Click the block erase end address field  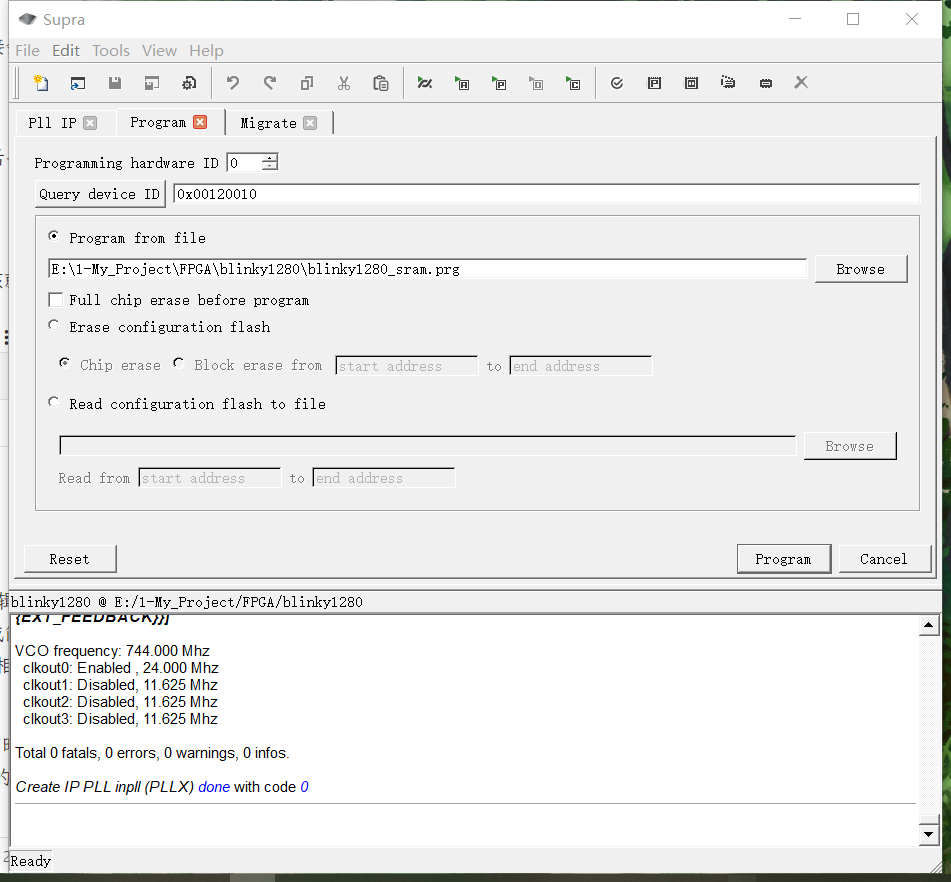581,366
